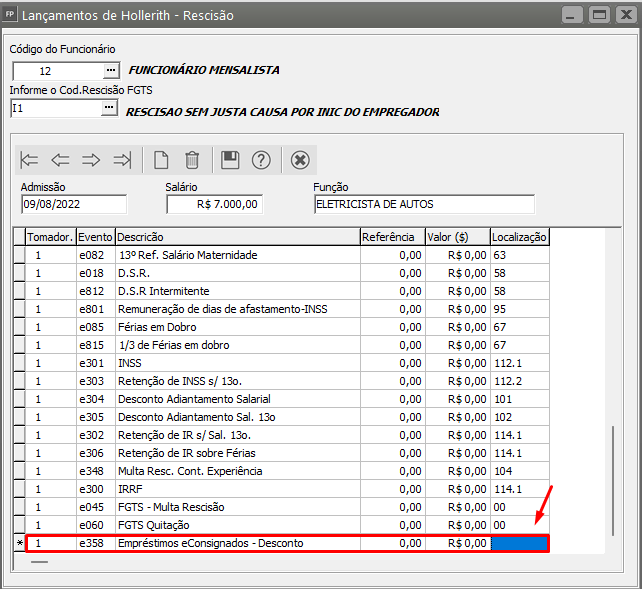Click the Admissão date field

(73, 204)
